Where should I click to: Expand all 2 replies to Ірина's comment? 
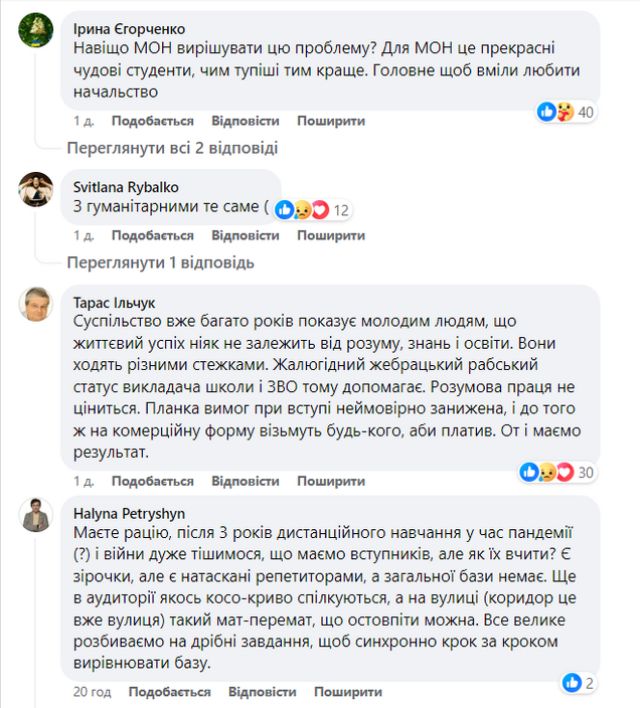pyautogui.click(x=171, y=148)
